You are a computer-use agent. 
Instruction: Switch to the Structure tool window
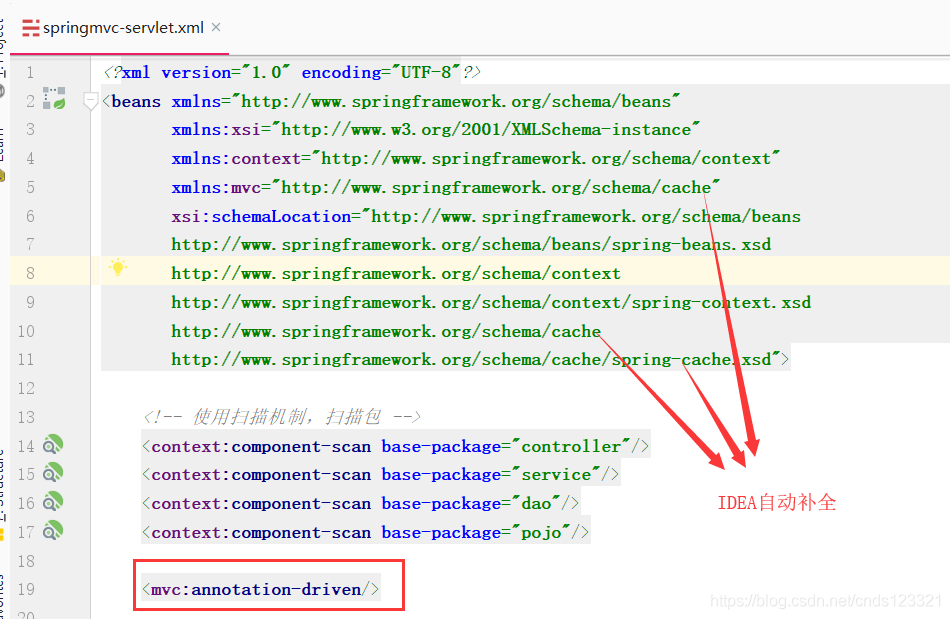tap(5, 480)
